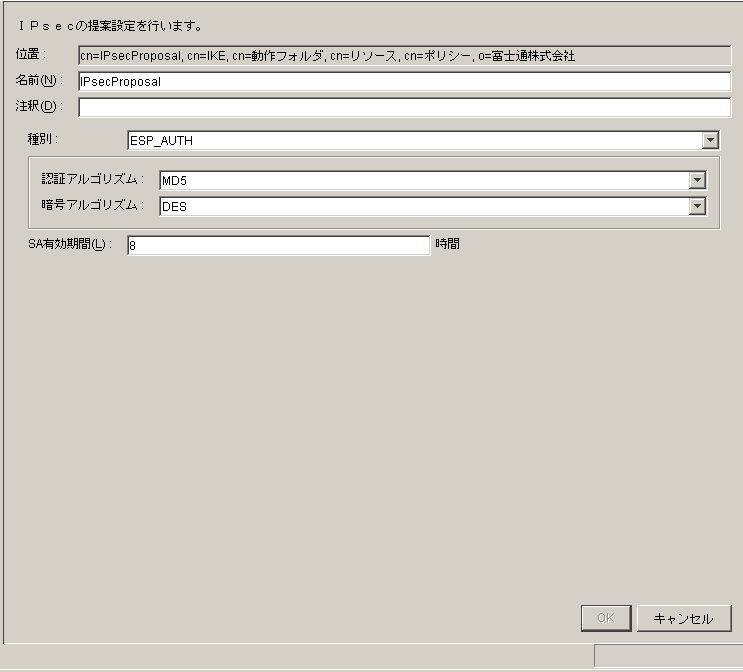Open the 種別 ESP_AUTH dropdown arrow
This screenshot has height=672, width=743.
(x=710, y=140)
